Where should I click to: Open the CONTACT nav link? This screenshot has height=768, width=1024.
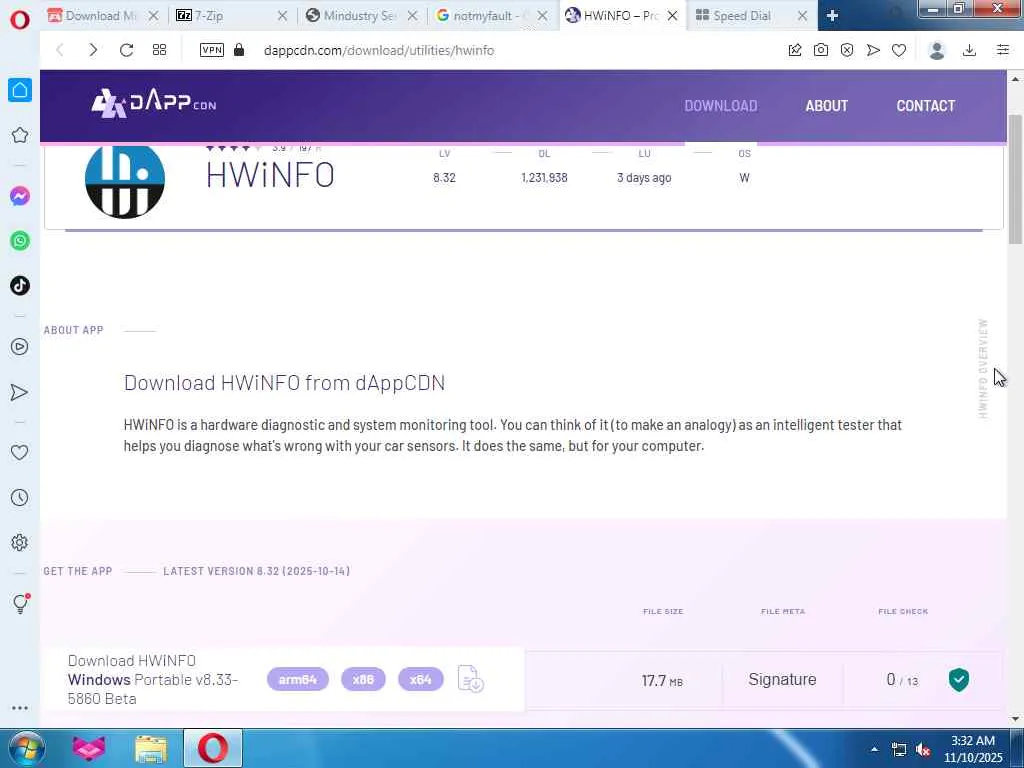click(925, 106)
